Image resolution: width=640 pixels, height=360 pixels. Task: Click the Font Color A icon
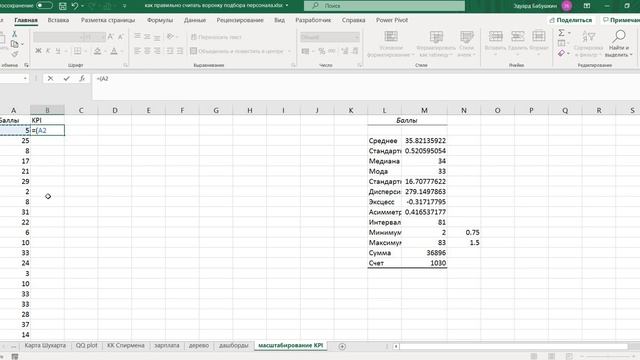click(114, 51)
